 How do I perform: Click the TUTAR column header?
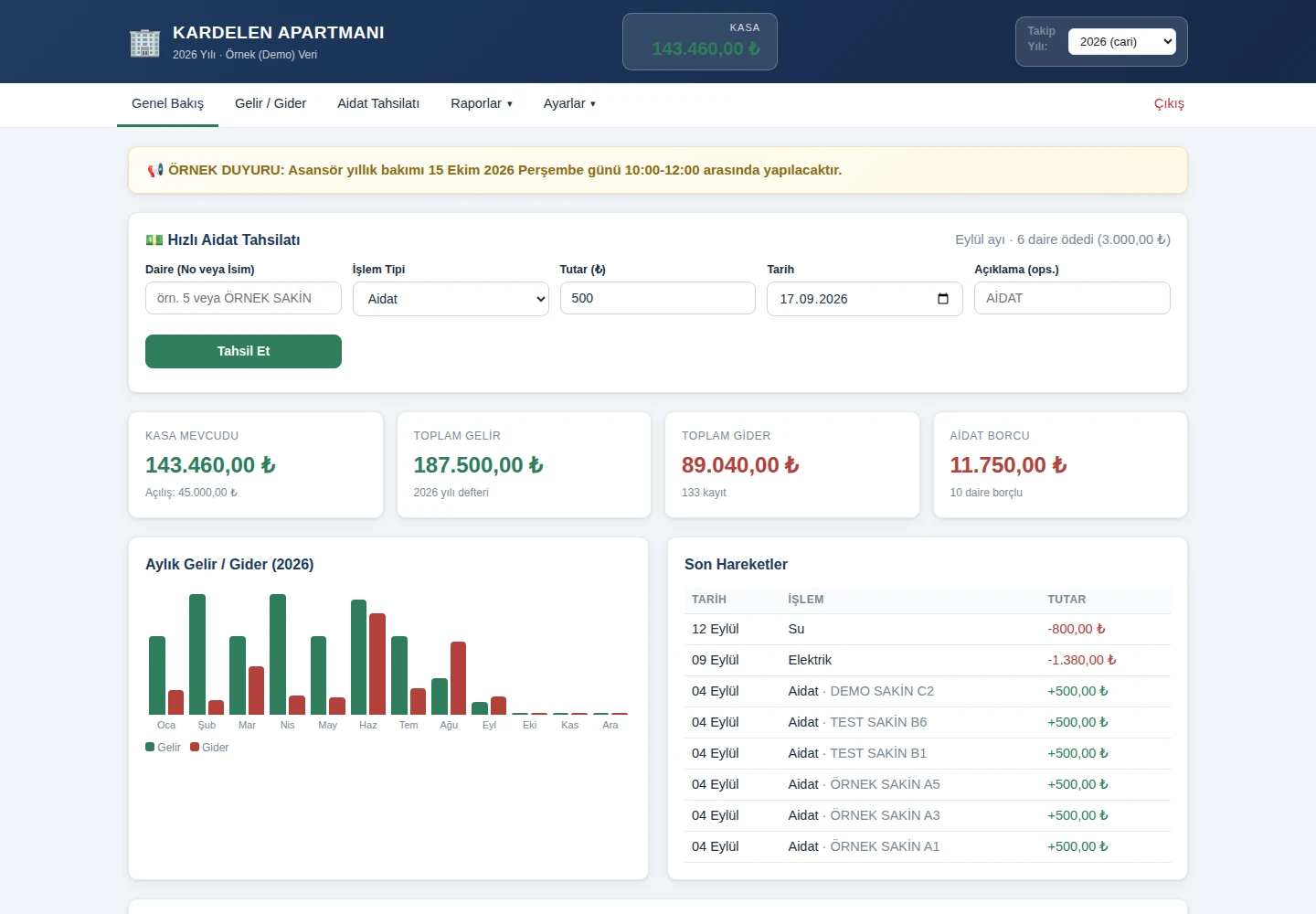point(1067,600)
